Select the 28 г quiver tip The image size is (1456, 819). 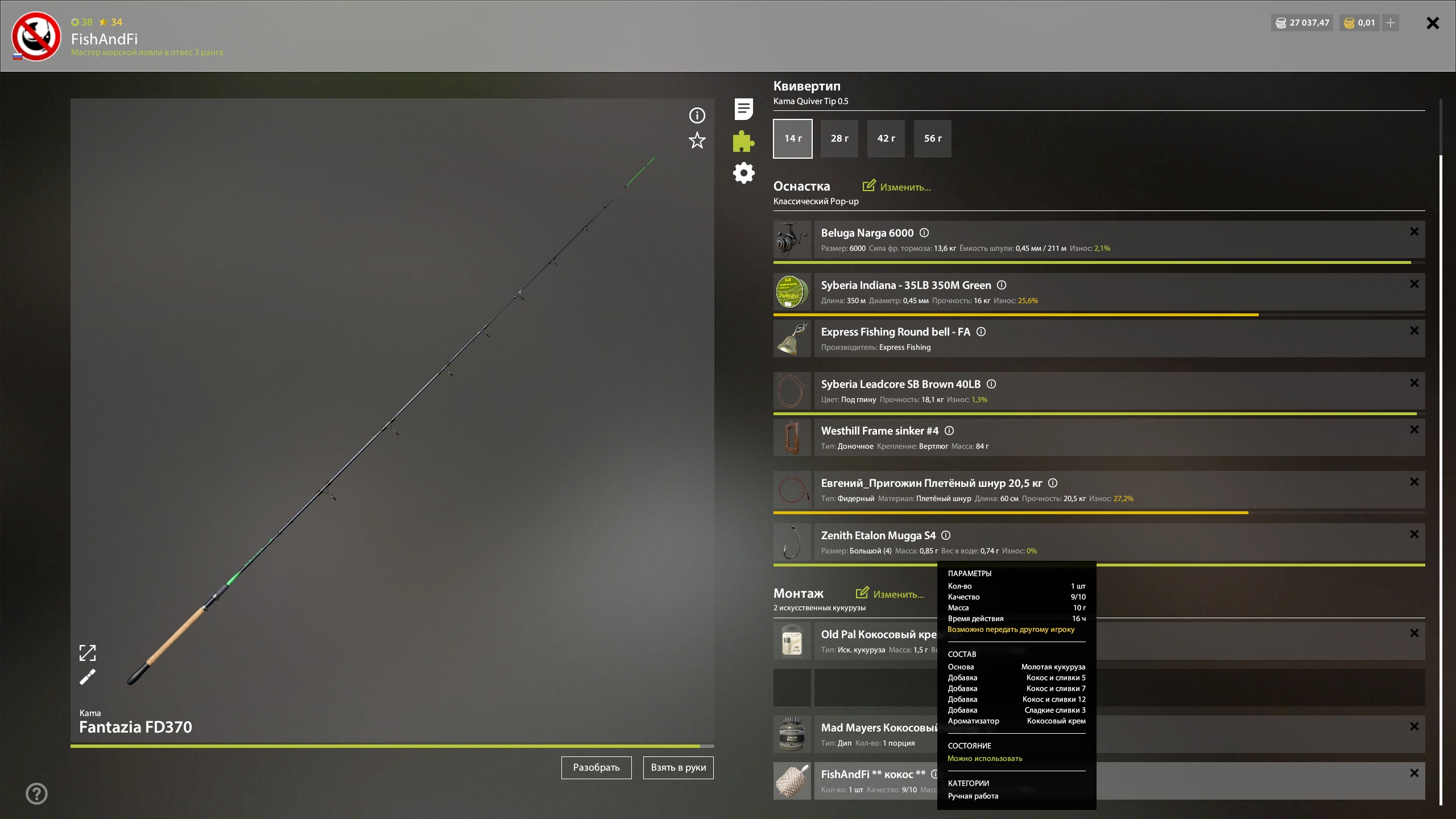(839, 138)
